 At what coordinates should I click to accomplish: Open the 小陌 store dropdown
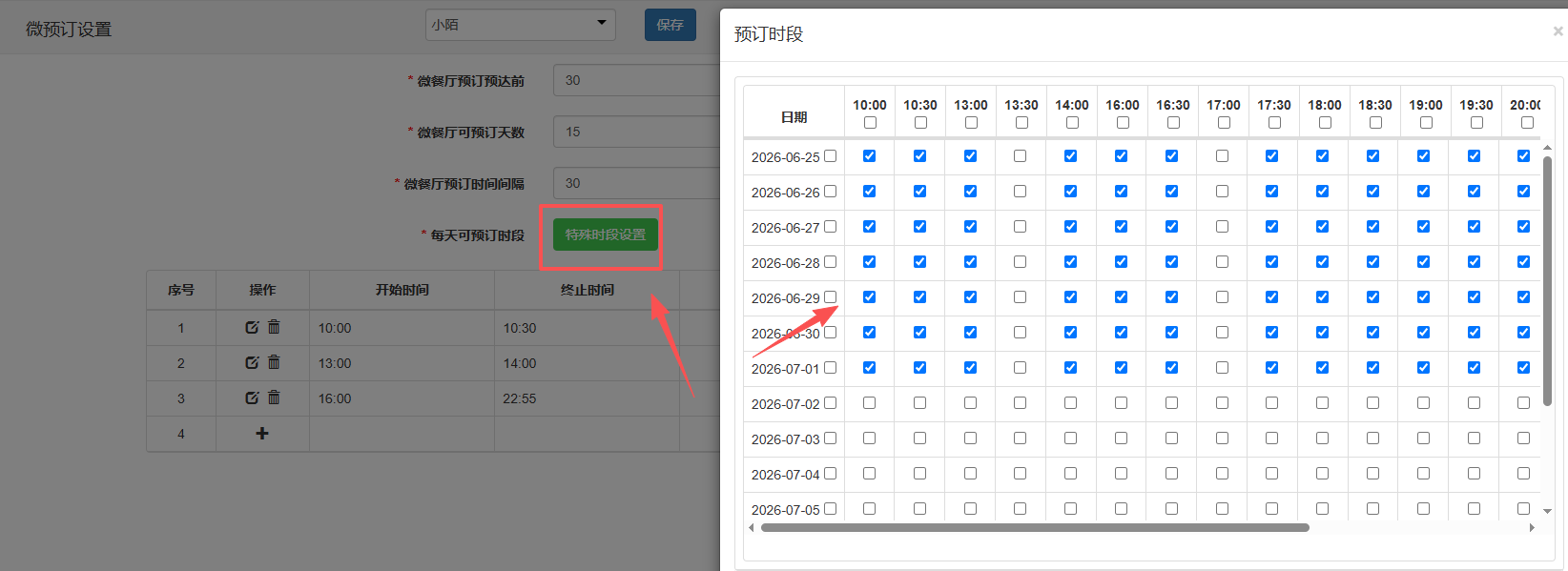(521, 25)
